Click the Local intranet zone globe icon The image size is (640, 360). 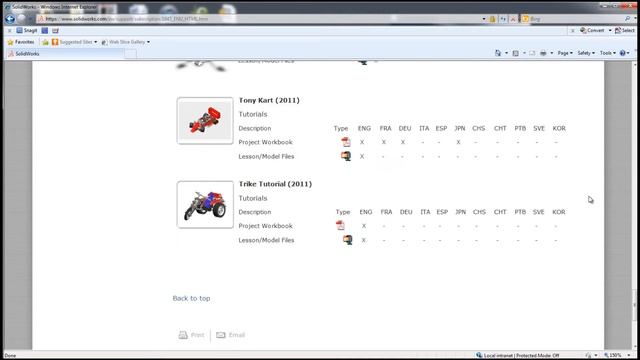[479, 356]
